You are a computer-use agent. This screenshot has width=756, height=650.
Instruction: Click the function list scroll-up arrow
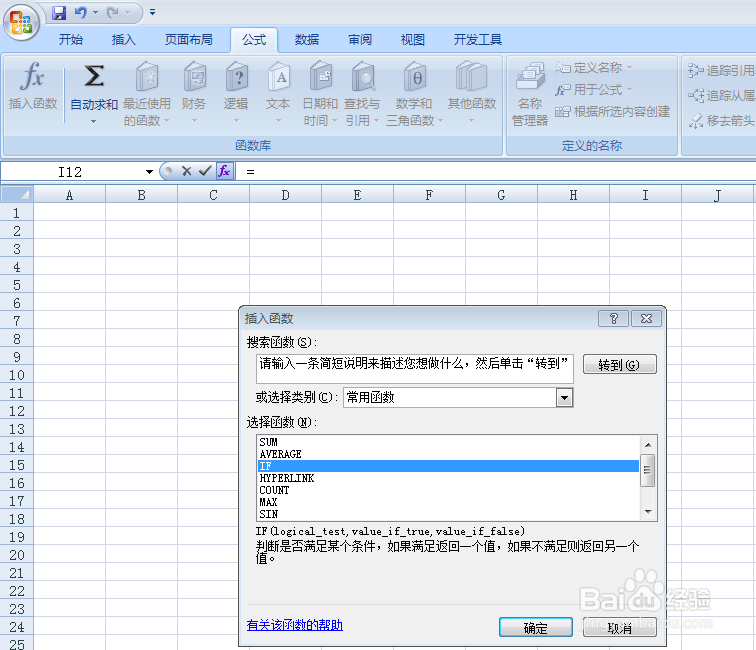point(648,445)
